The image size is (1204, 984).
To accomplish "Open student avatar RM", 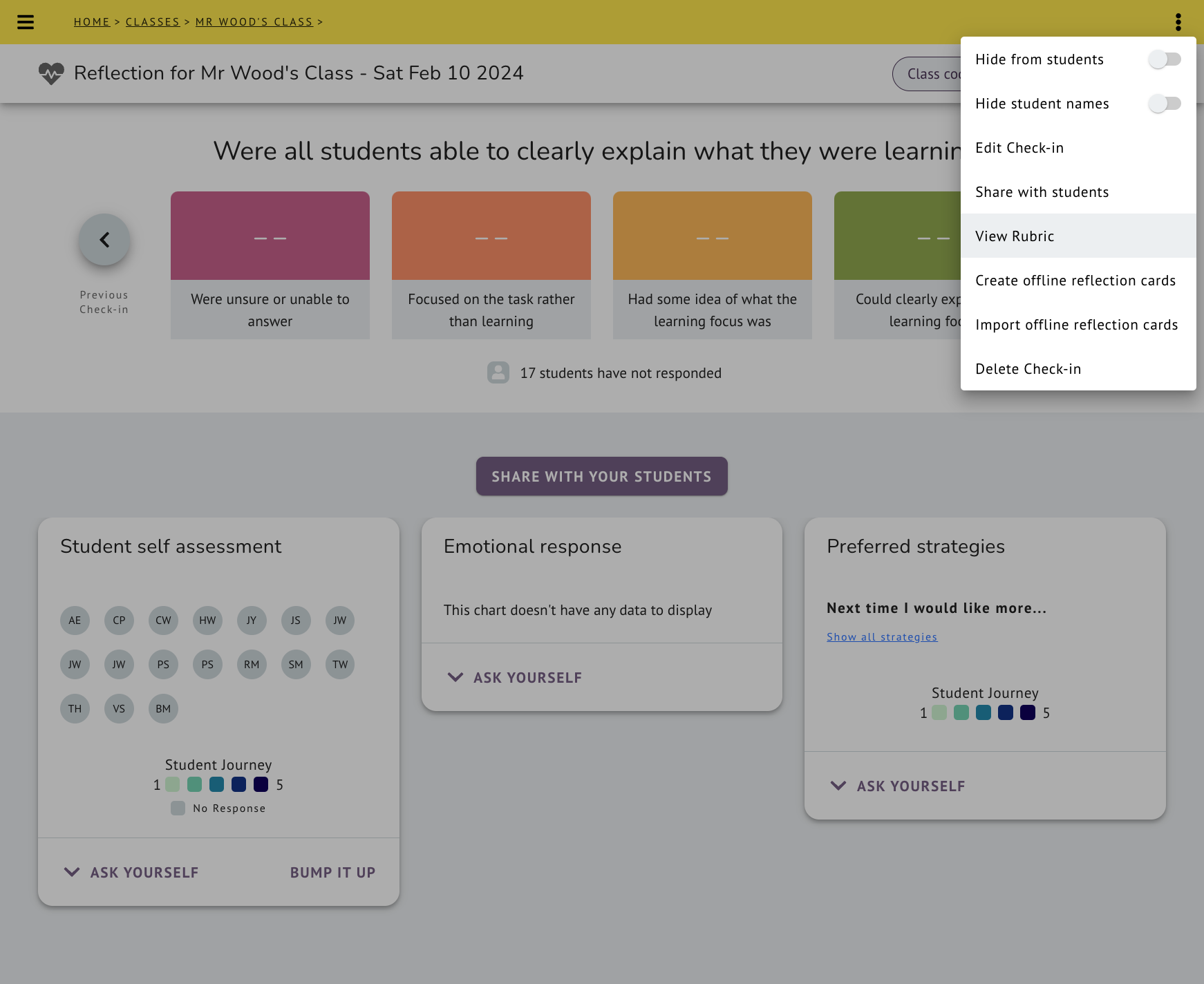I will (252, 665).
